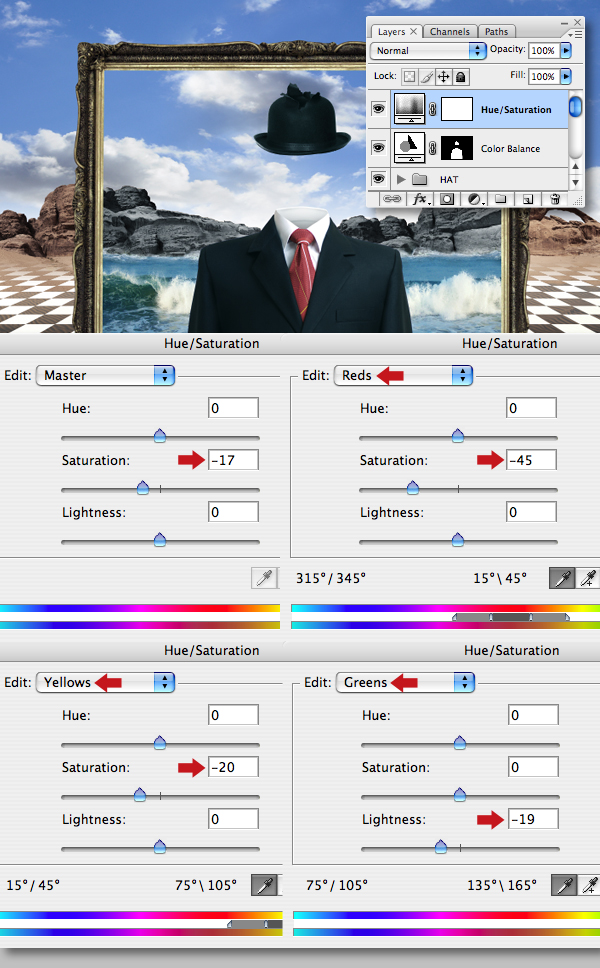Viewport: 600px width, 968px height.
Task: Select add-to-sample eyedropper in Reds dialog
Action: tap(588, 578)
